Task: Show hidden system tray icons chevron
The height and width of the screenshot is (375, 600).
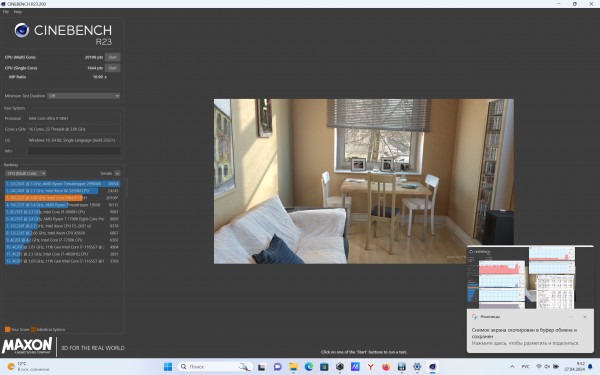Action: coord(512,367)
